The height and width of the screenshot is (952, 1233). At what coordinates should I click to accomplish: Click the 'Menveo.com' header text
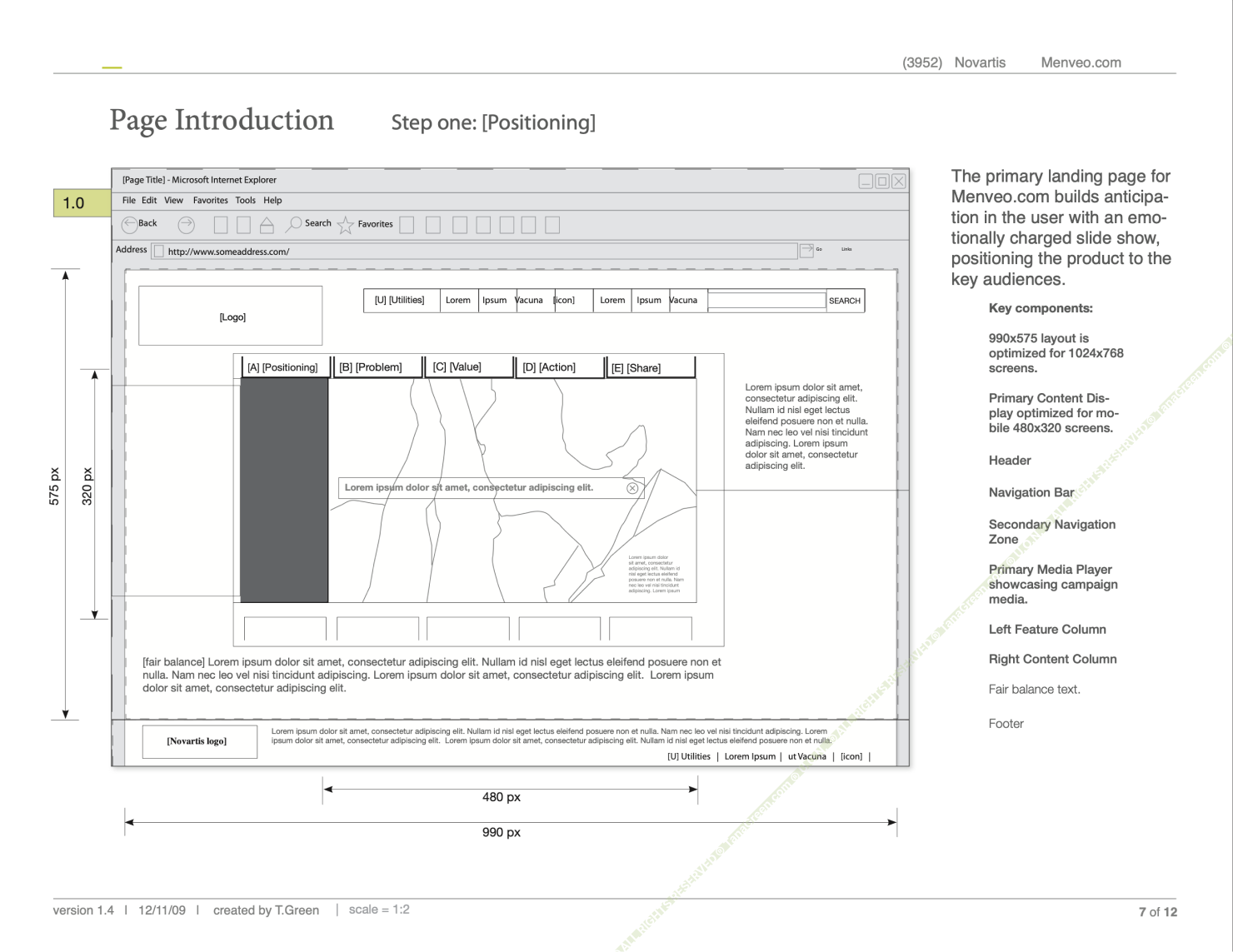click(x=1081, y=62)
